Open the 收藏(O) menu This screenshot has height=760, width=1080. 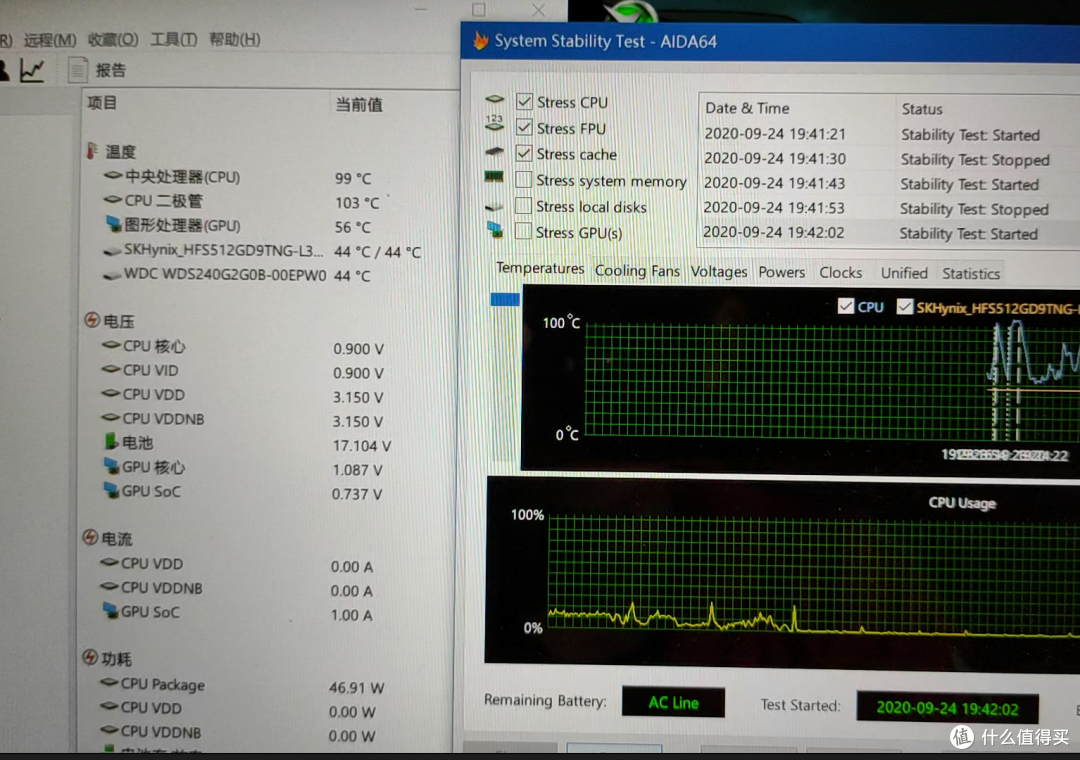(113, 40)
